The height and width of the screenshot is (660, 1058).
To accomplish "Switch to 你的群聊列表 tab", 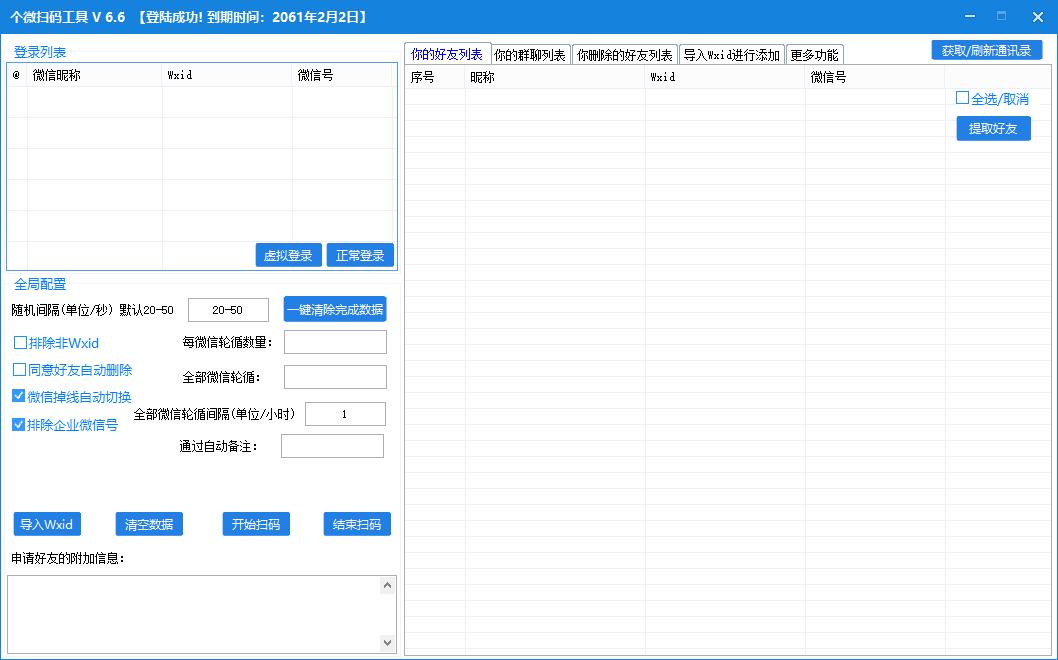I will point(530,55).
